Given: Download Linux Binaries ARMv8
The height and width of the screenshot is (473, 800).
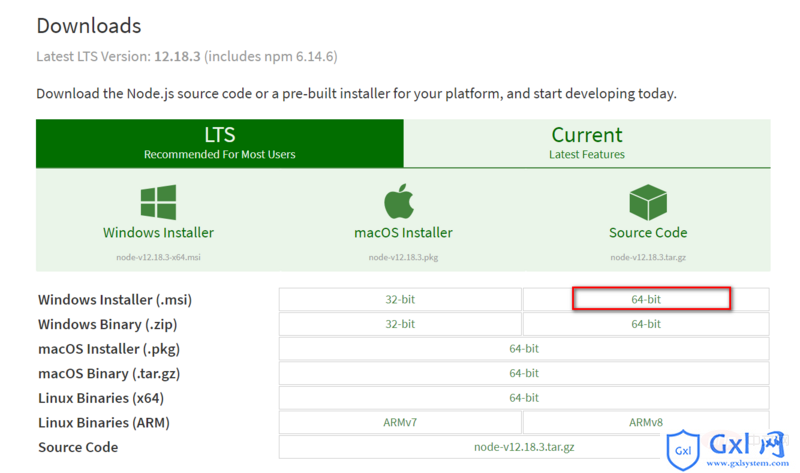Looking at the screenshot, I should click(646, 422).
